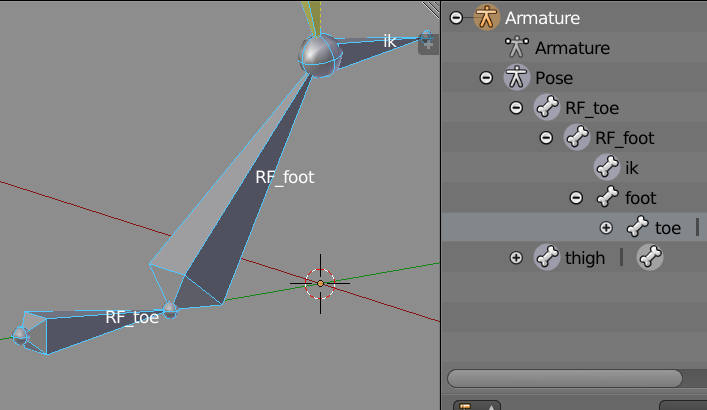
Task: Select the foot label in outliner
Action: 640,198
